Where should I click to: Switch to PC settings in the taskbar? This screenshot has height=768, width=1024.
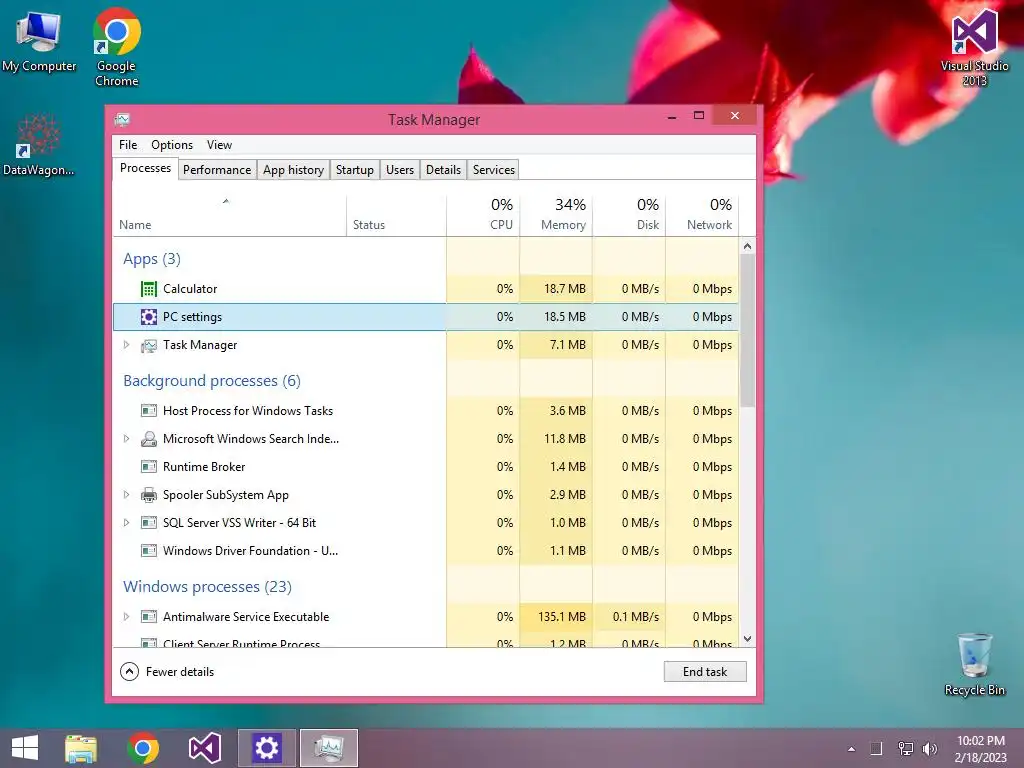[266, 748]
